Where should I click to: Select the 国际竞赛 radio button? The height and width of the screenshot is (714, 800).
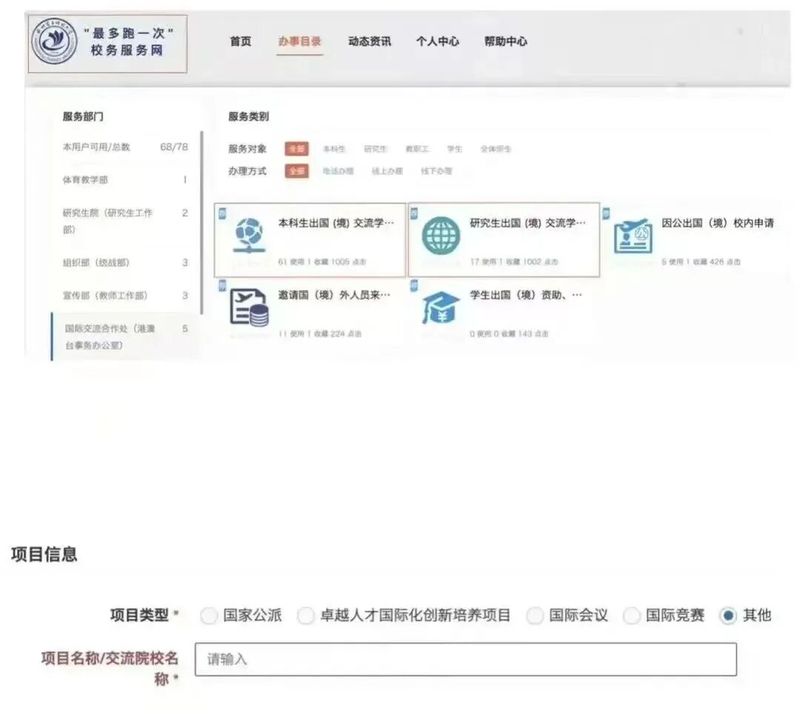(632, 616)
